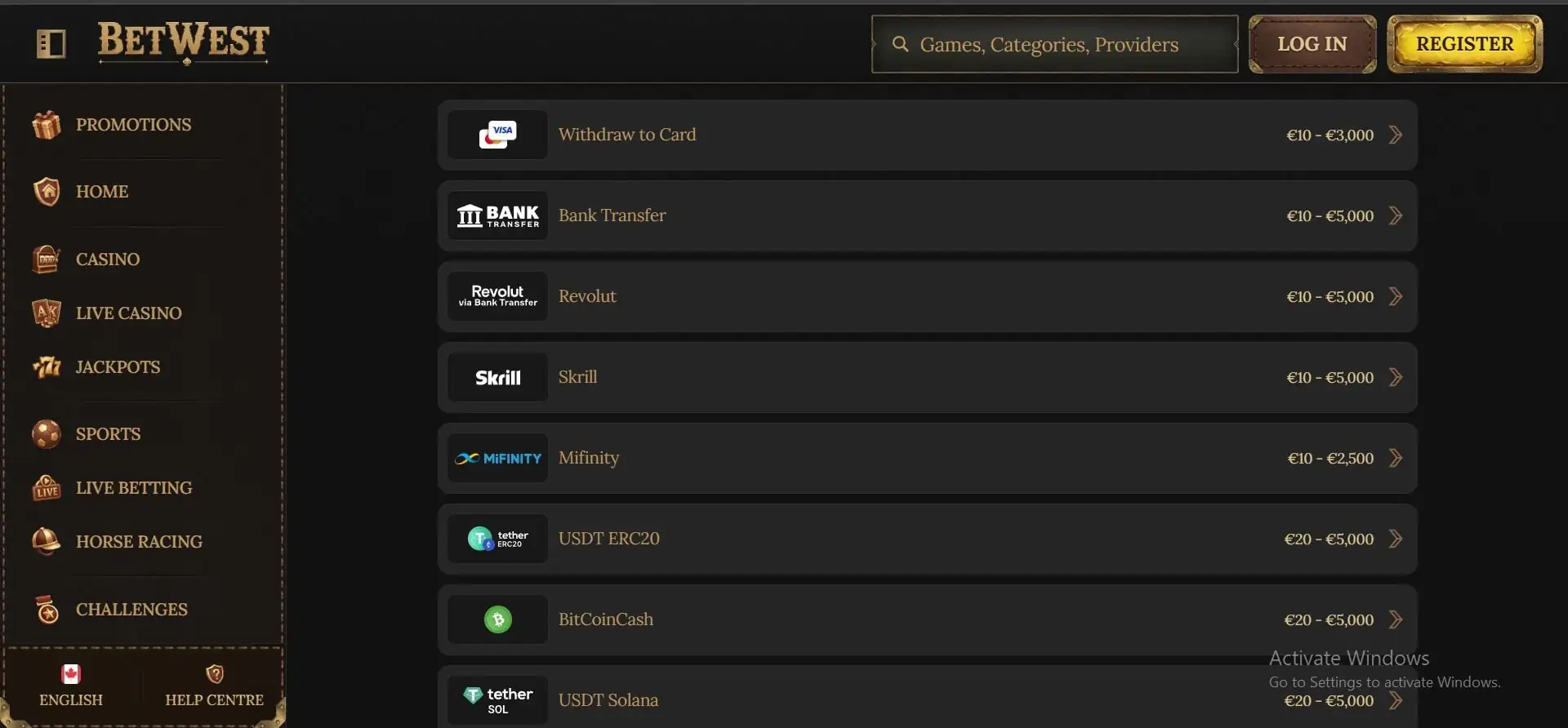The image size is (1568, 728).
Task: Expand the BitCoinCash row chevron
Action: click(x=1396, y=619)
